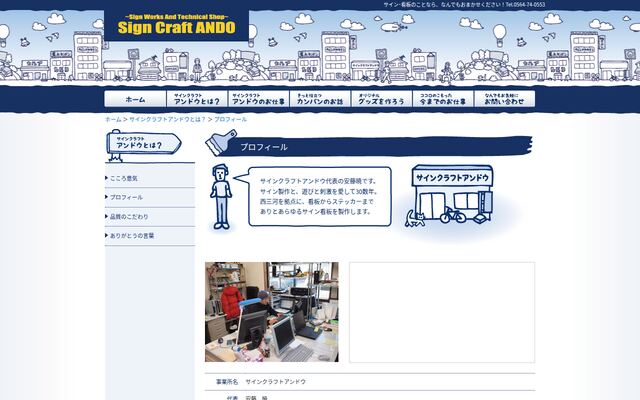Click the 事業所名 table label
Image resolution: width=640 pixels, height=400 pixels.
[x=227, y=382]
